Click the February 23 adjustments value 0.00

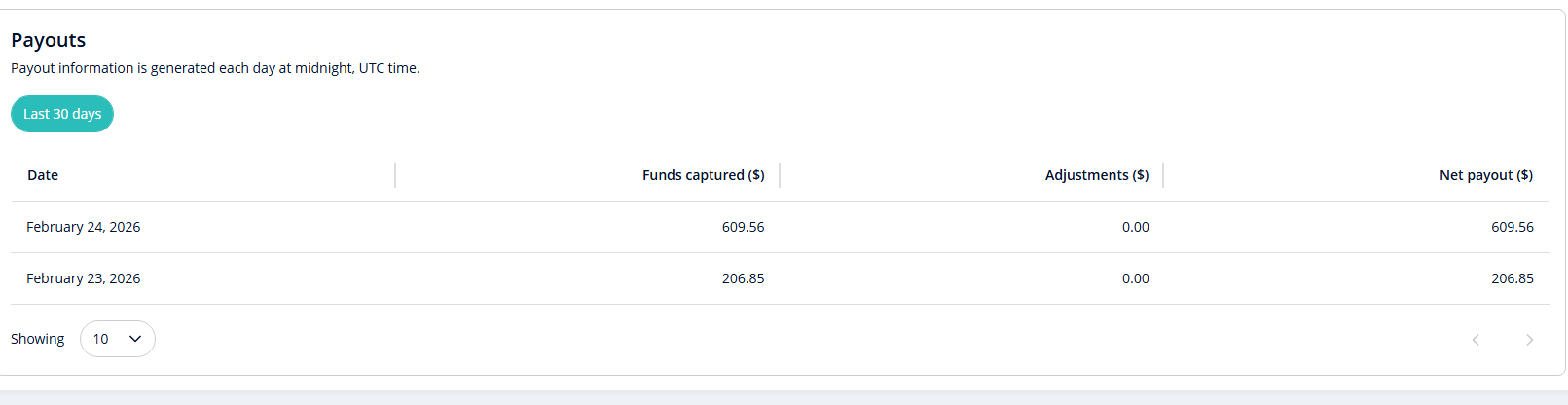pos(1135,278)
